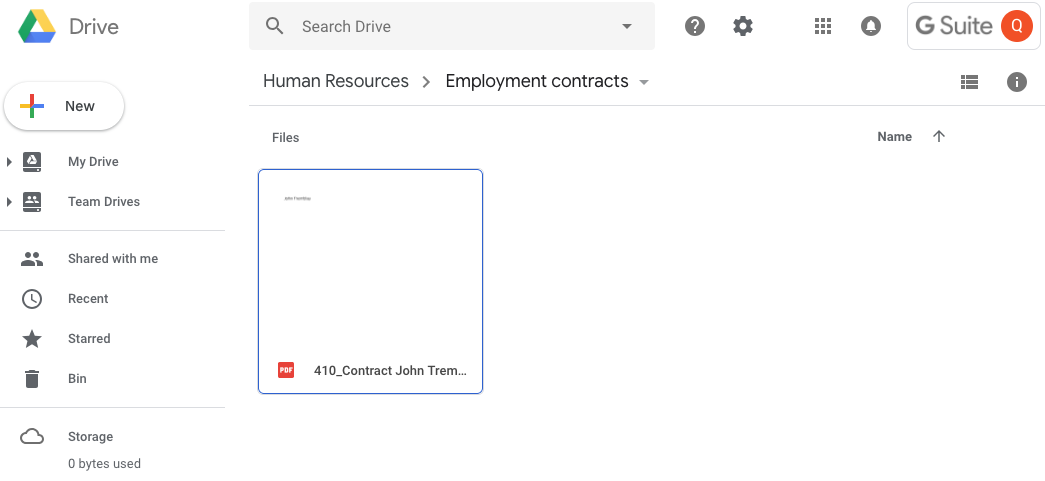Open Employment contracts folder dropdown
Screen dimensions: 1045x481
[x=644, y=82]
